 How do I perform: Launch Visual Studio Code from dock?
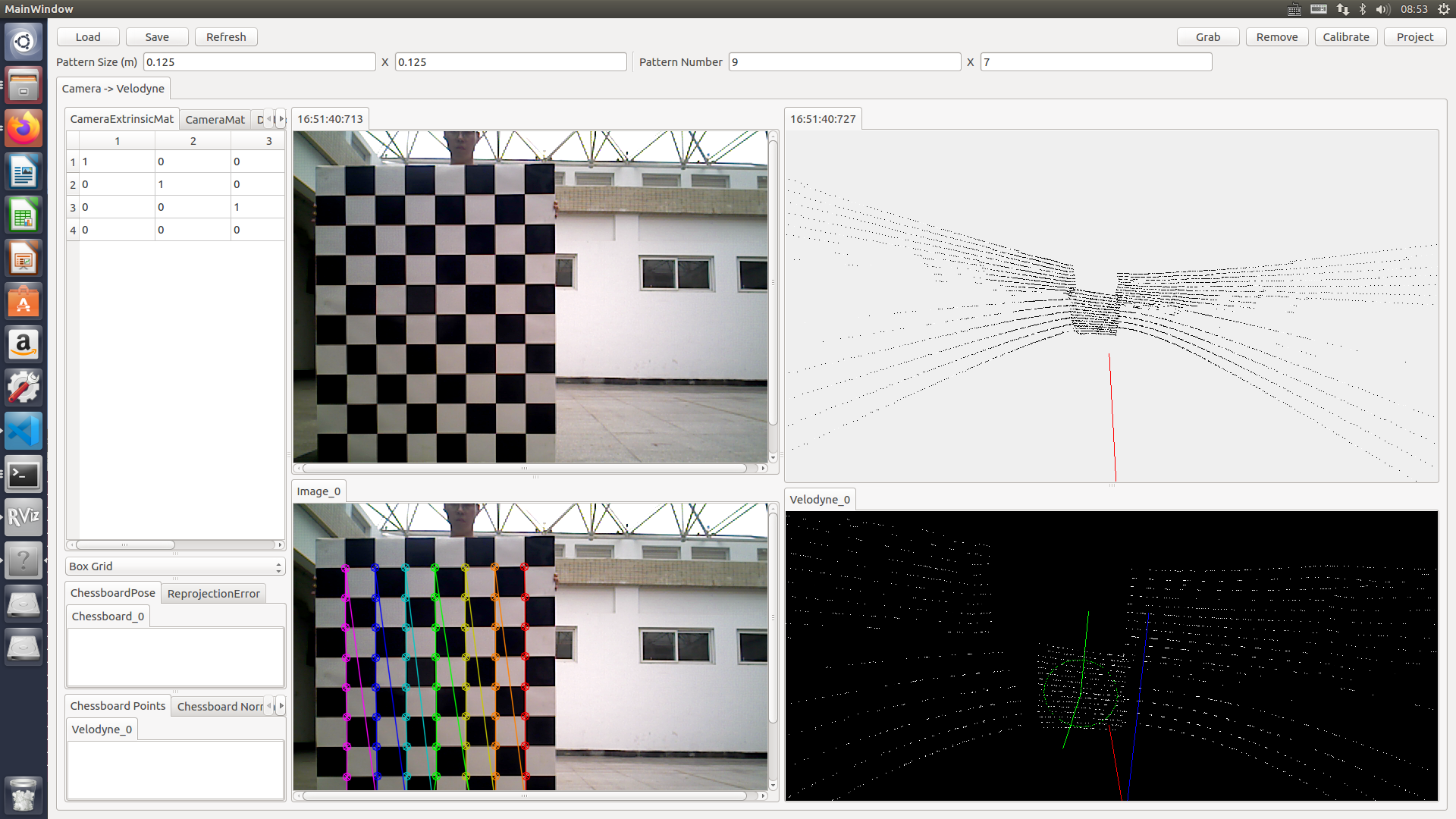tap(24, 431)
